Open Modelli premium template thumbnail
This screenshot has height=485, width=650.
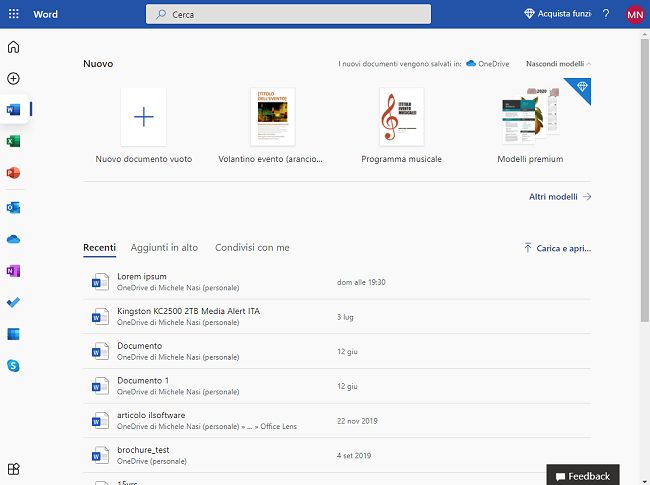coord(530,116)
